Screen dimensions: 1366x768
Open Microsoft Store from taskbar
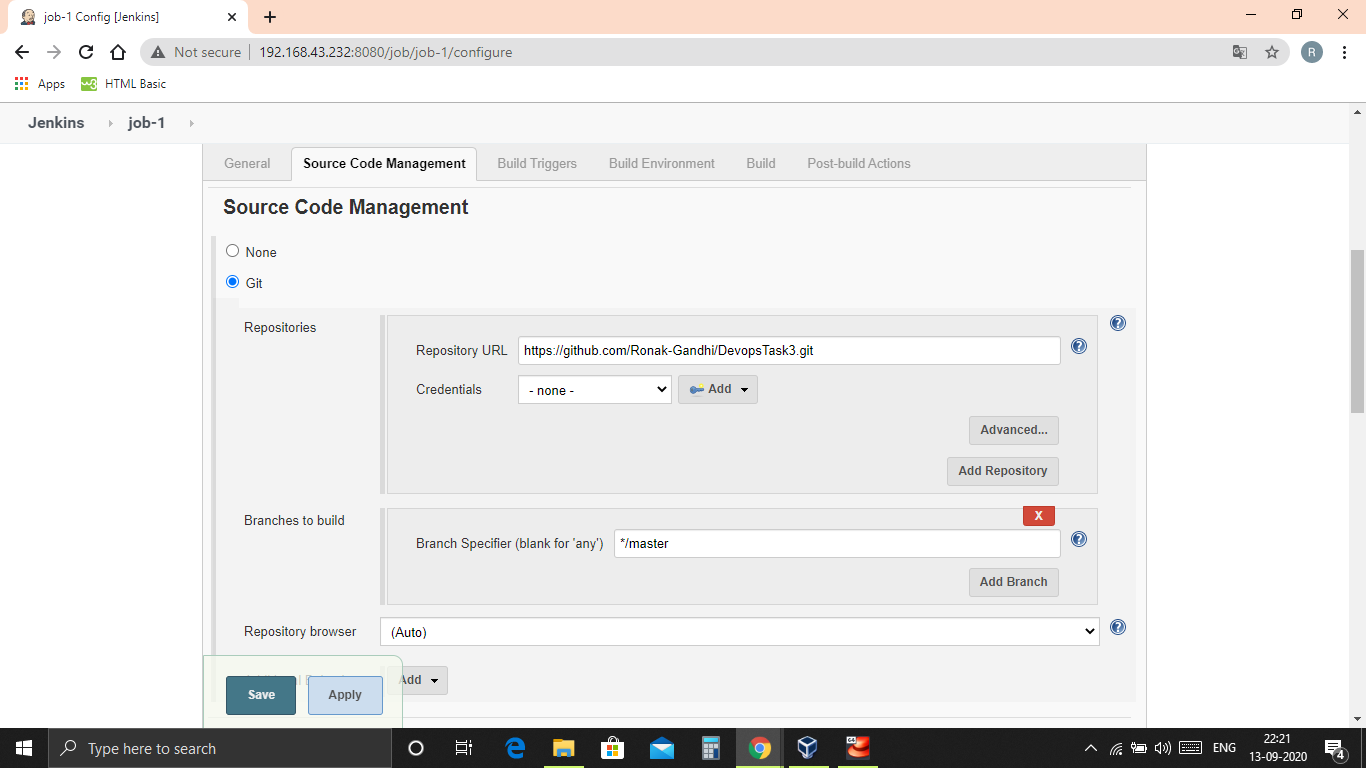coord(612,748)
